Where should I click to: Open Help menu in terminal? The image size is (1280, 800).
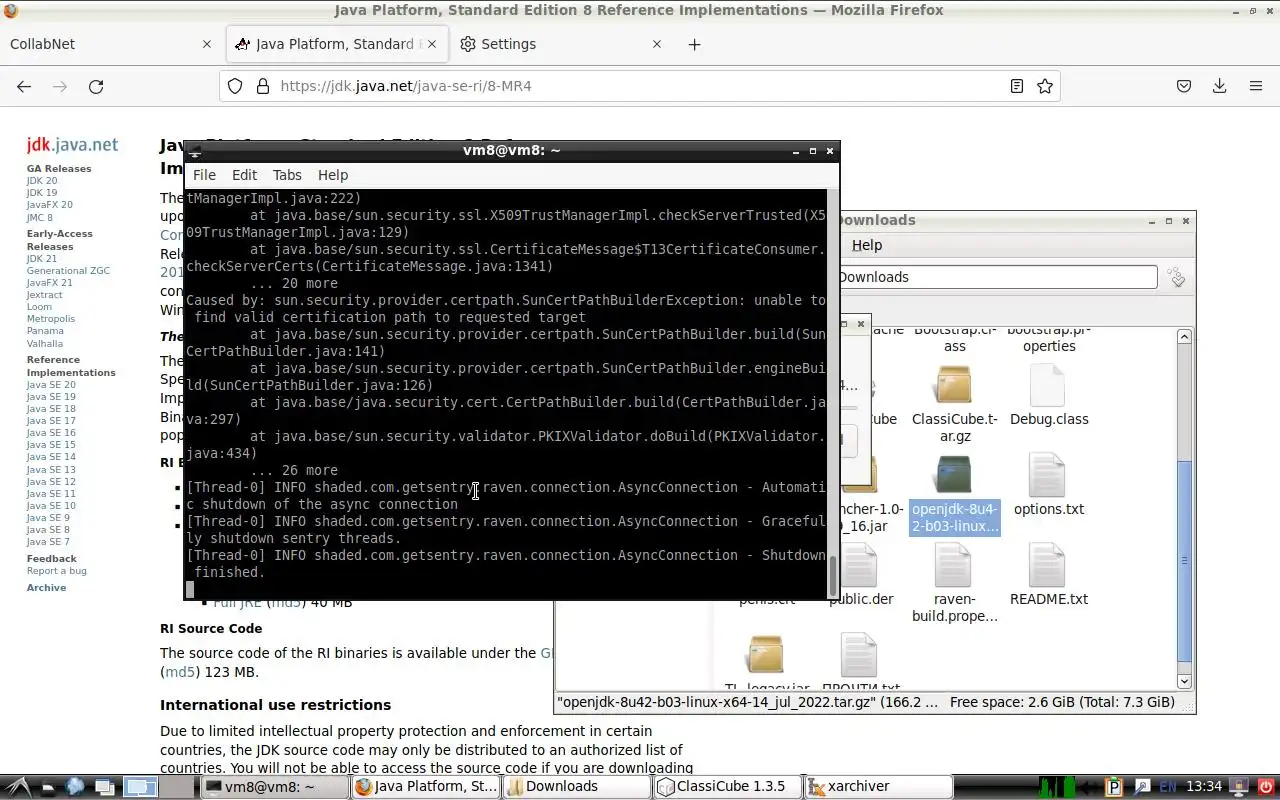tap(333, 175)
